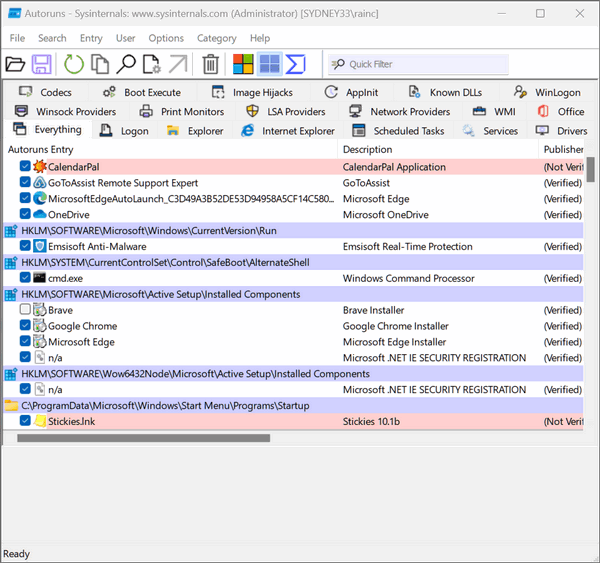The width and height of the screenshot is (600, 563).
Task: Open the WMI tab
Action: pyautogui.click(x=494, y=112)
